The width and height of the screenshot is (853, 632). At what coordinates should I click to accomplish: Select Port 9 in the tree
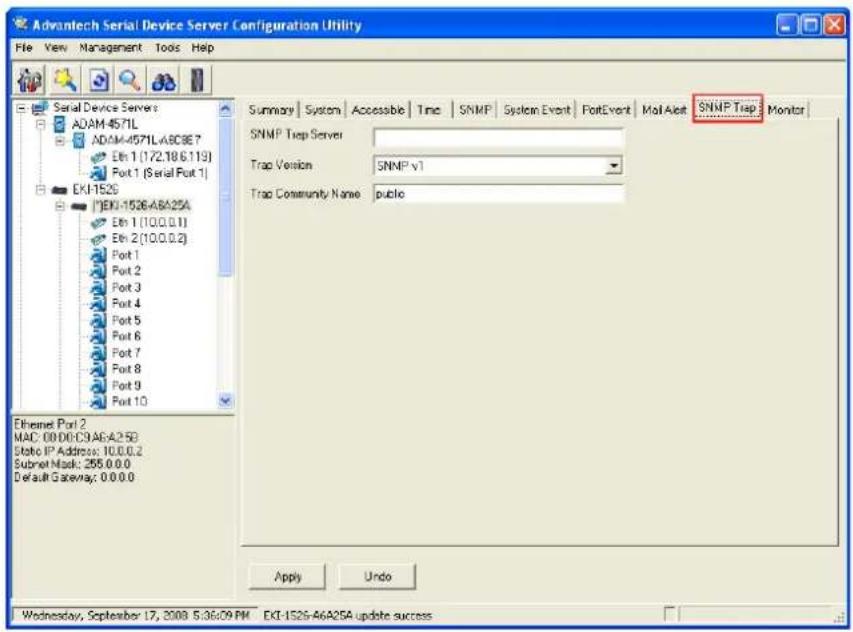point(126,385)
